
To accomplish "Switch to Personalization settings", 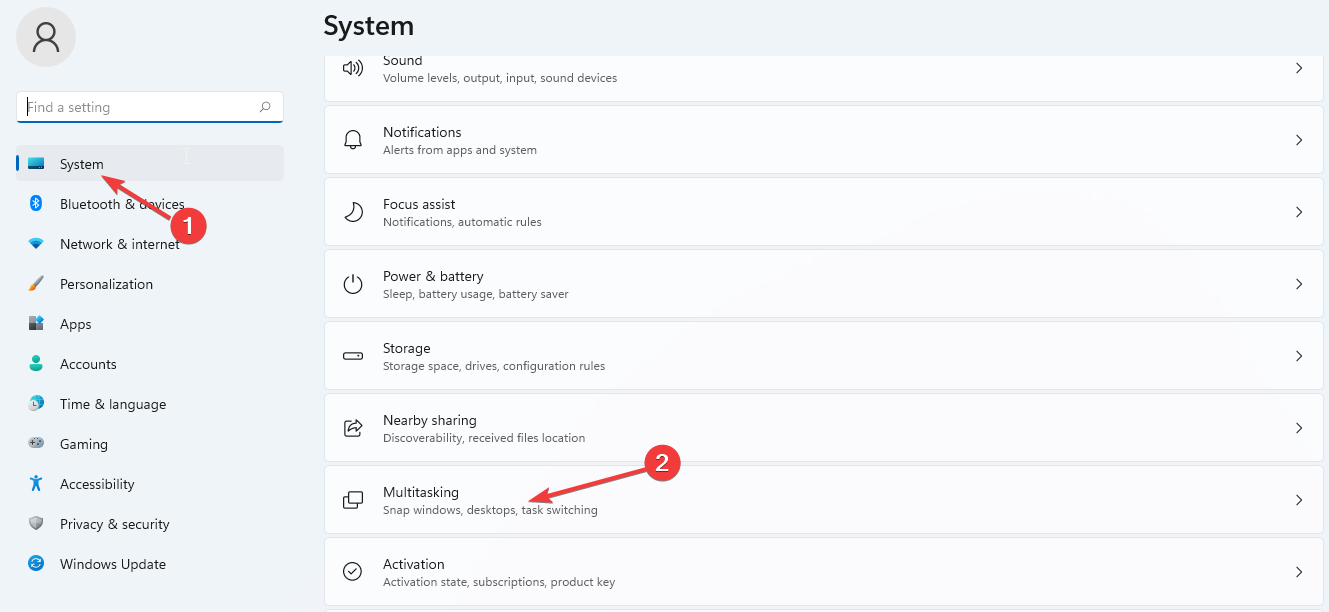I will 106,283.
